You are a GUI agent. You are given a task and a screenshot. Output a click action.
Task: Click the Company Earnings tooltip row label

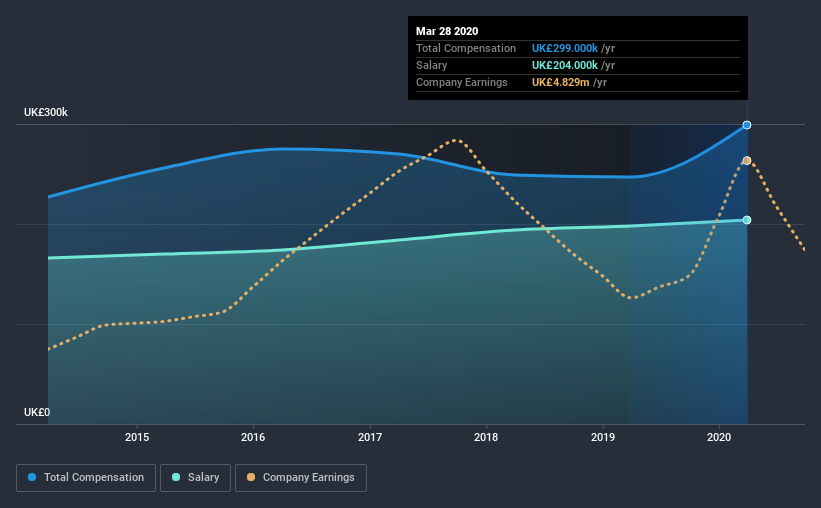click(x=461, y=83)
